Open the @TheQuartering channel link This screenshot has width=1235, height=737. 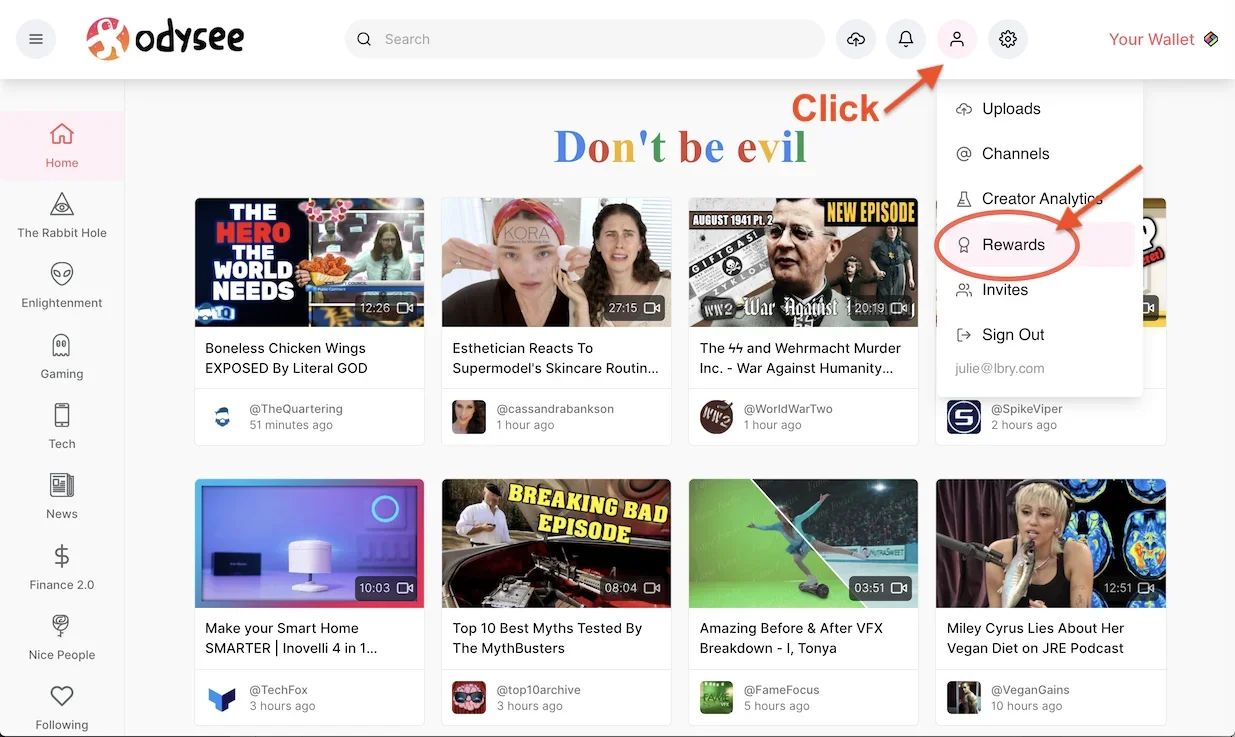pyautogui.click(x=296, y=409)
